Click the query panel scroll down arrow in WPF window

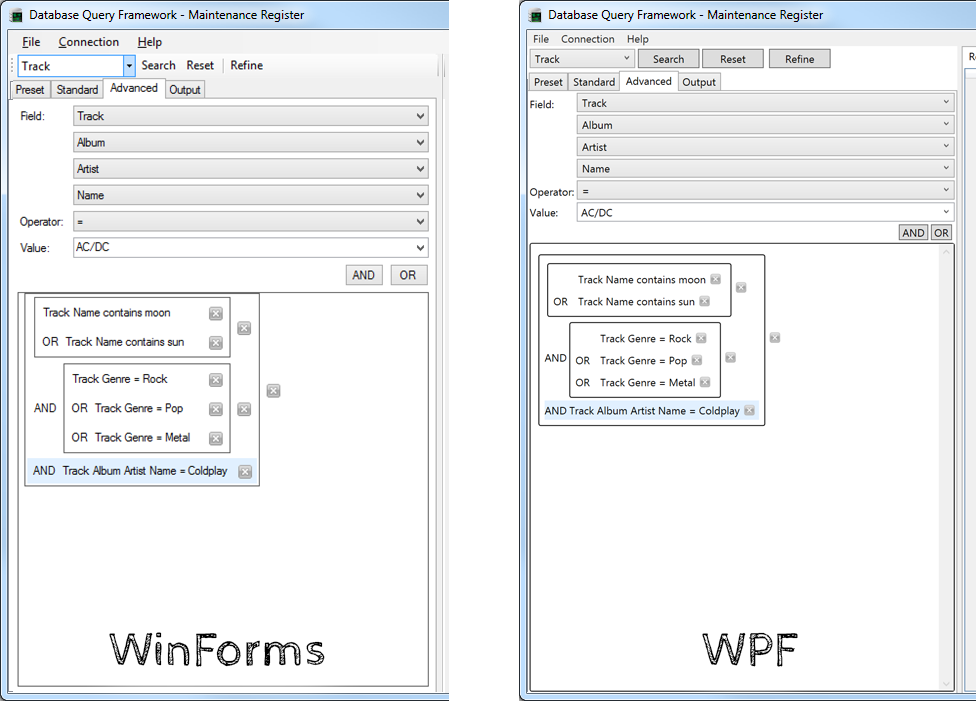point(946,684)
